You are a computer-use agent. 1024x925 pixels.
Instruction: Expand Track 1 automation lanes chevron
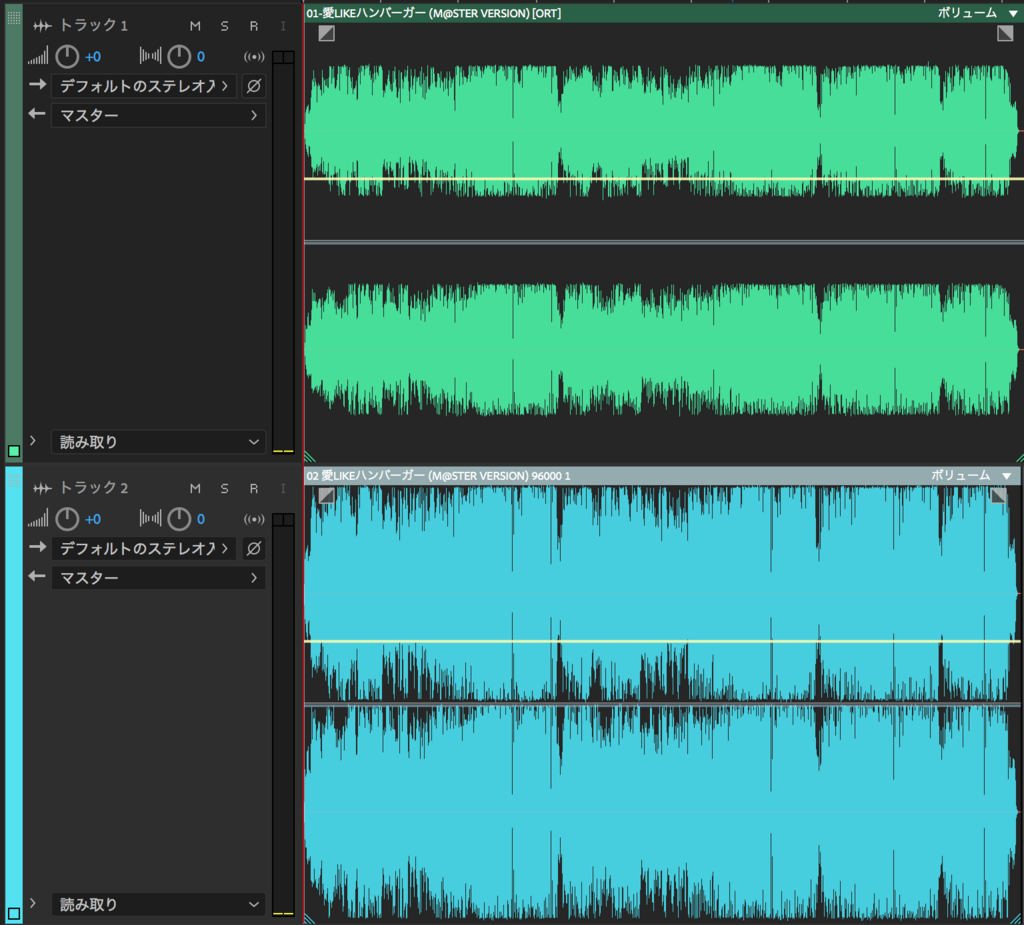(x=33, y=441)
